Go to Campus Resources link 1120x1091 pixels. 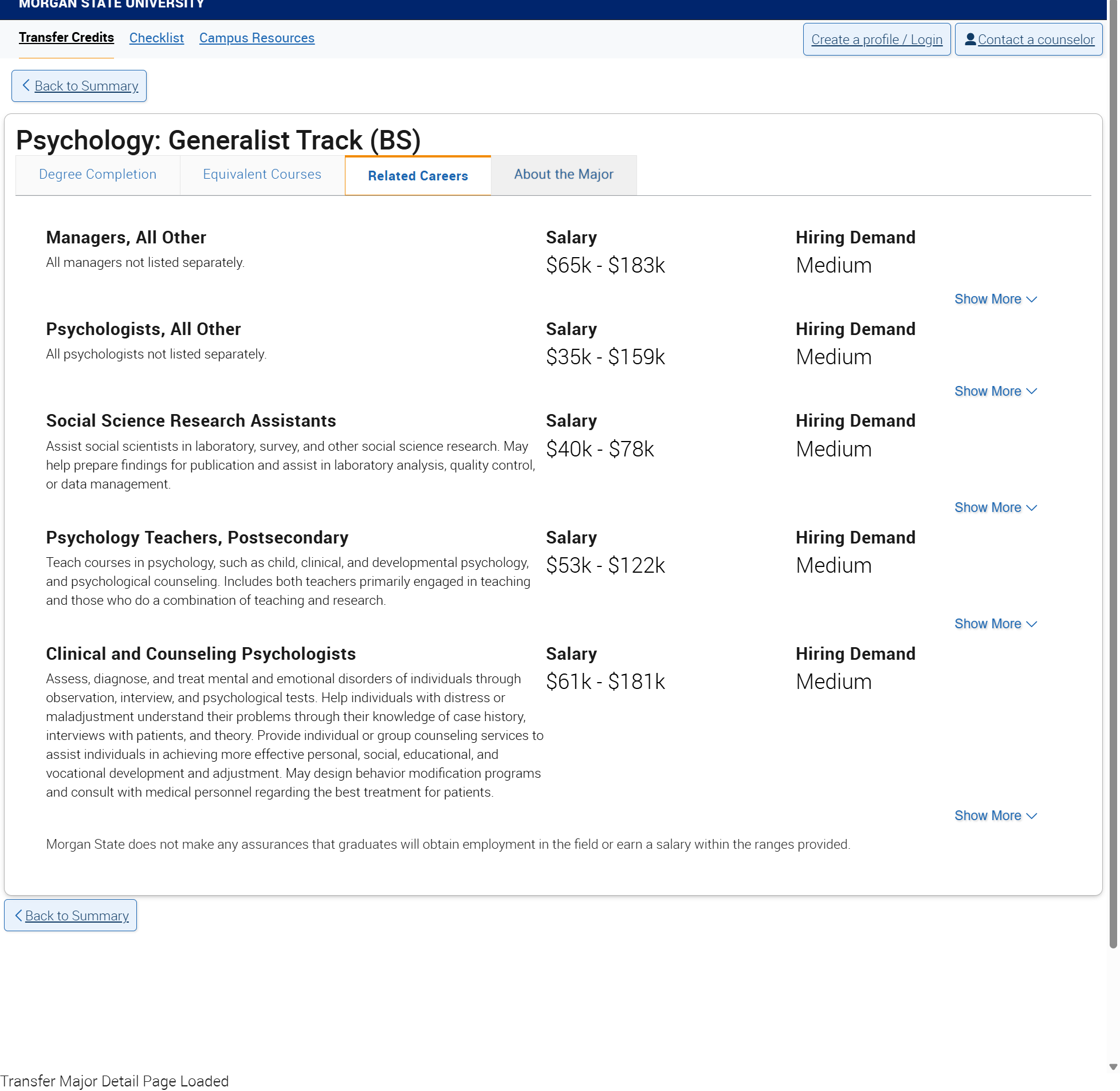click(x=257, y=38)
